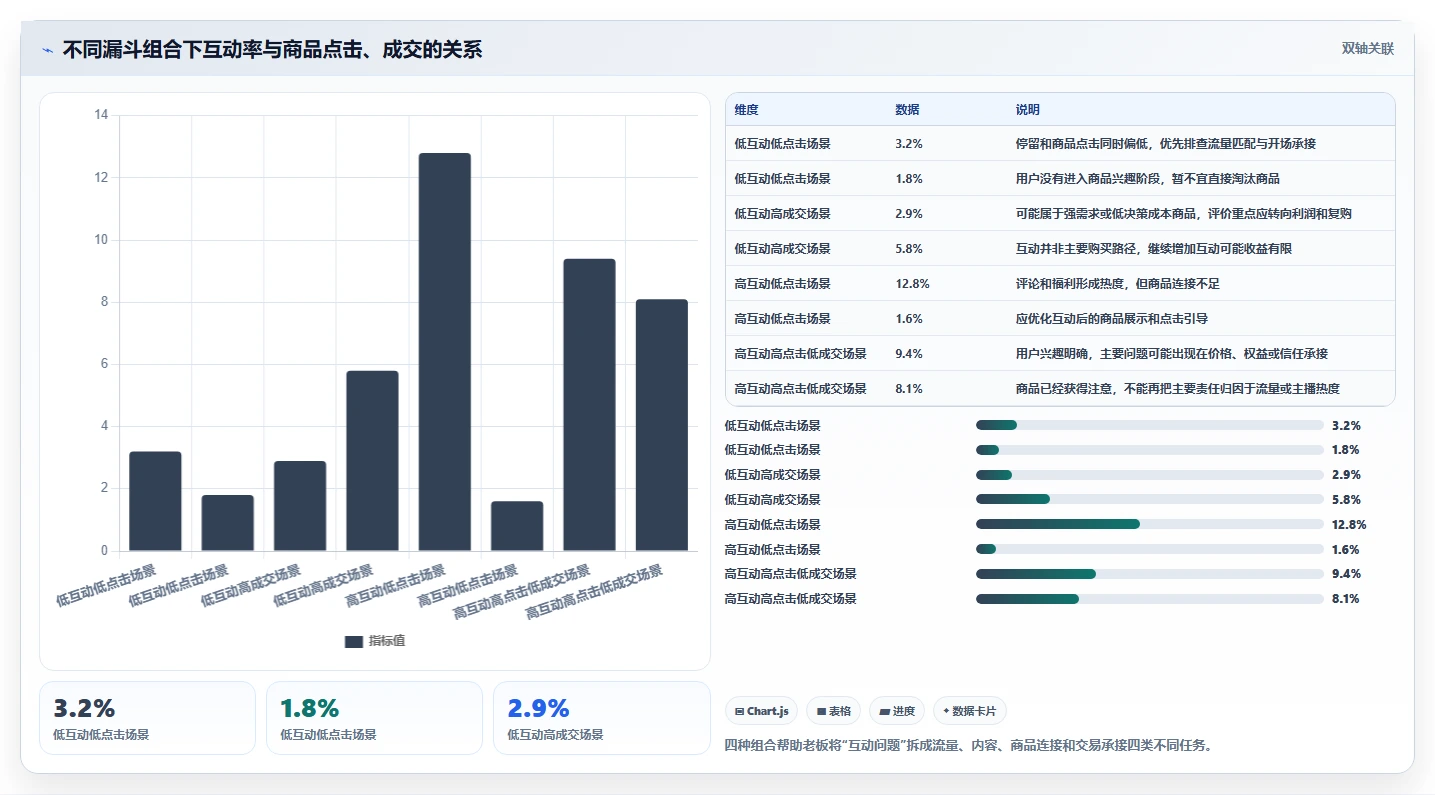Select the Chart.js chip
The height and width of the screenshot is (795, 1435).
click(761, 711)
